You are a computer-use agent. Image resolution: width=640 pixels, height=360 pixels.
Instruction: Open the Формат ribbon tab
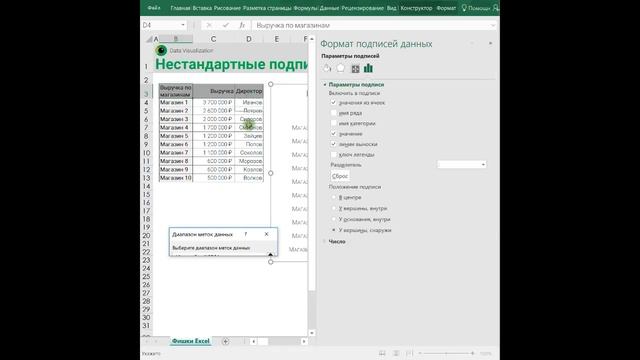pos(446,8)
